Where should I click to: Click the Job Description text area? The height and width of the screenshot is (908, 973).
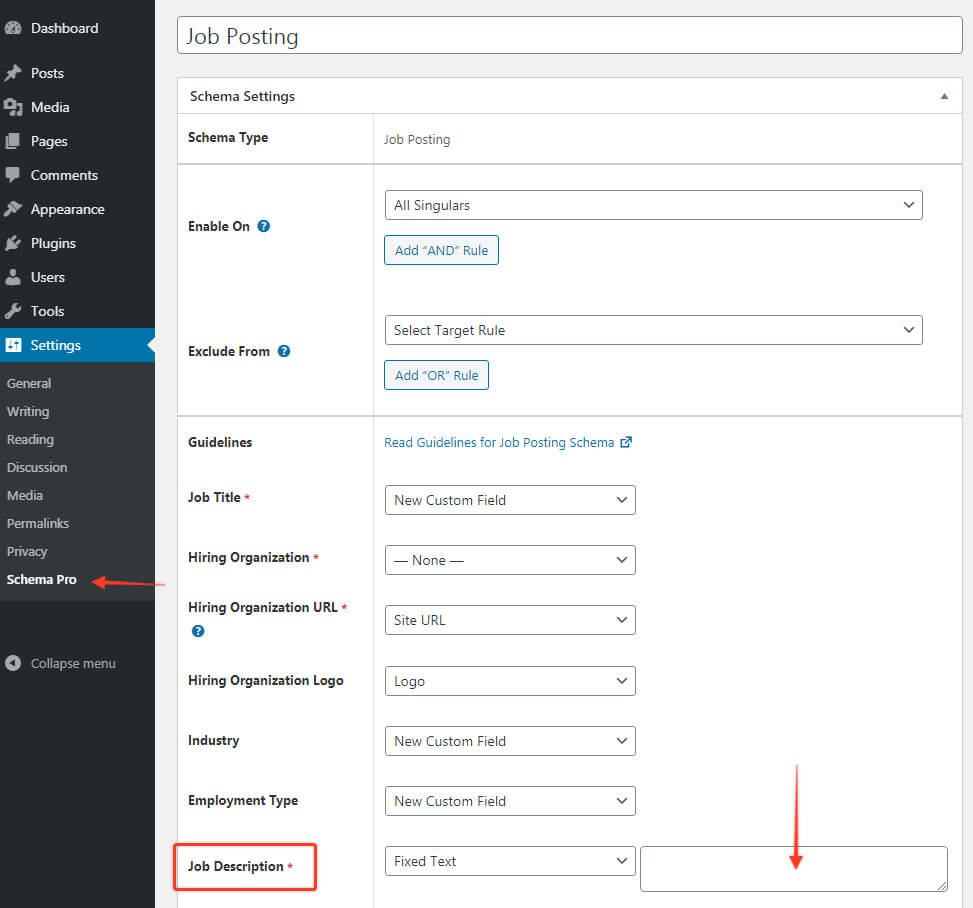(x=793, y=868)
